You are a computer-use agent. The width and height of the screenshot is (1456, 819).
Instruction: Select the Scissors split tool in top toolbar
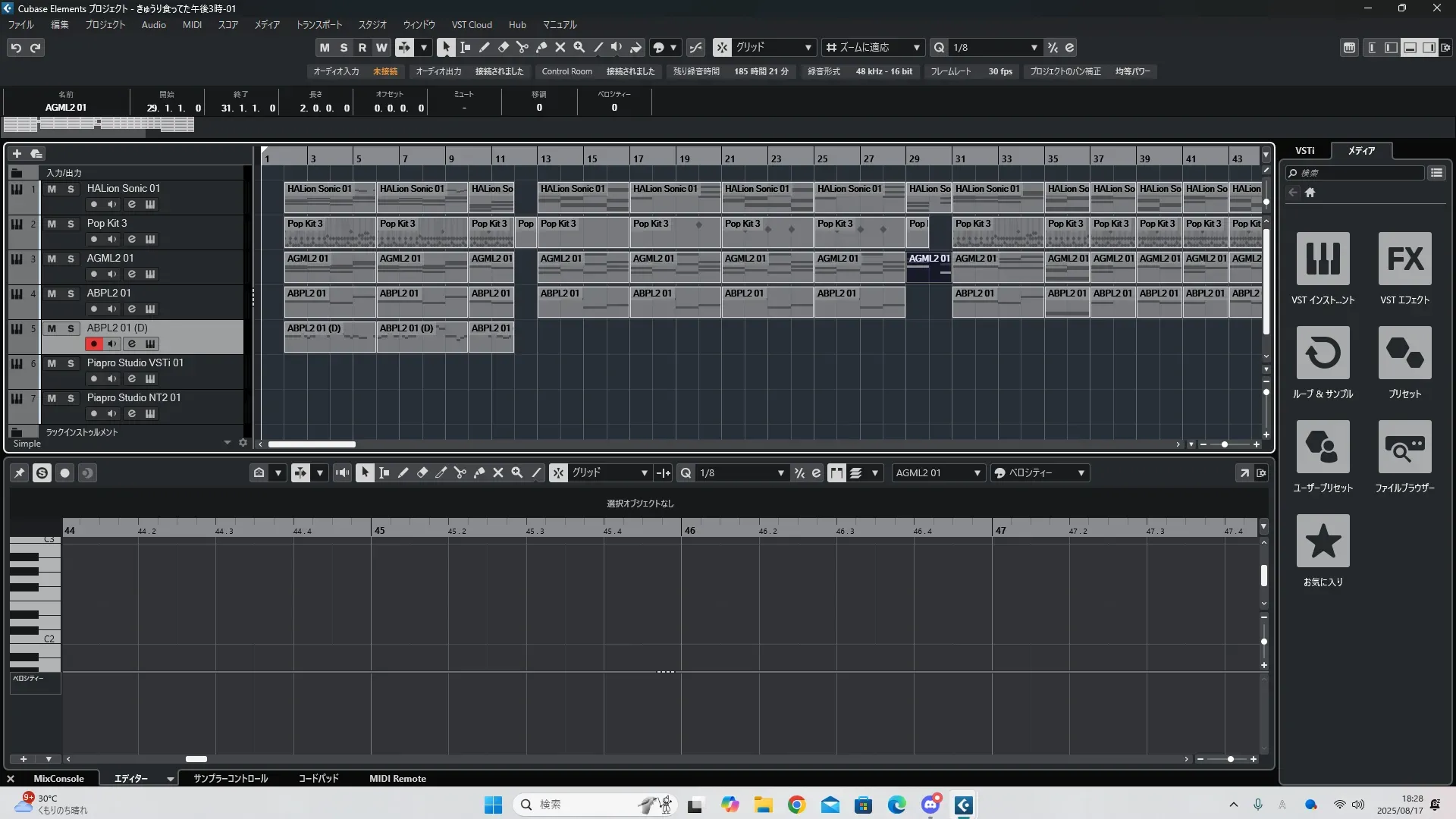[522, 47]
